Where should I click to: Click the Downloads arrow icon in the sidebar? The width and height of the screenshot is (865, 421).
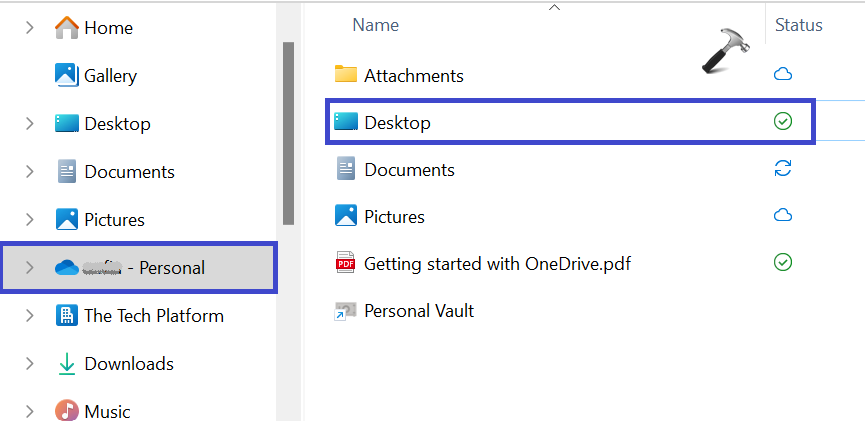click(66, 364)
